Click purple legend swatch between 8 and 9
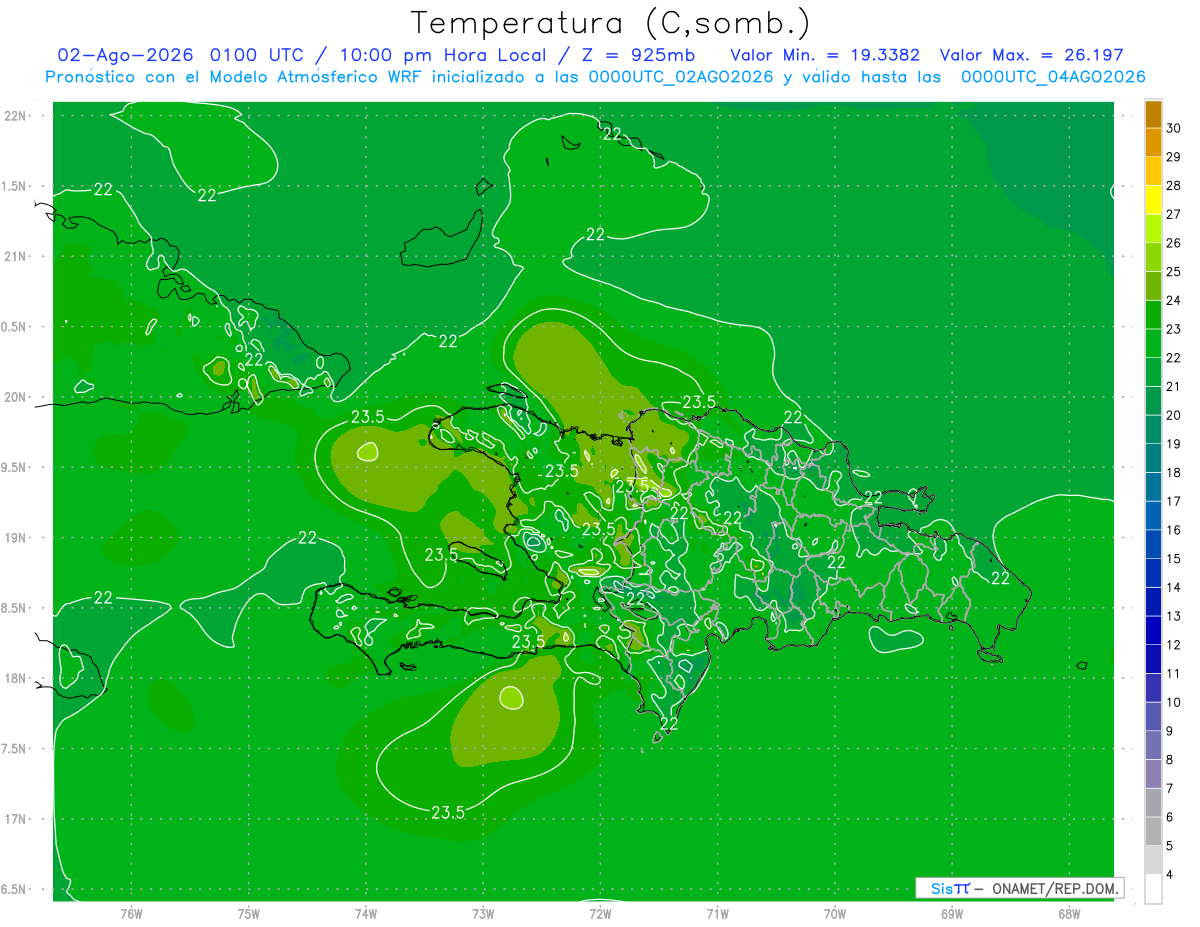Image resolution: width=1200 pixels, height=927 pixels. (x=1153, y=746)
